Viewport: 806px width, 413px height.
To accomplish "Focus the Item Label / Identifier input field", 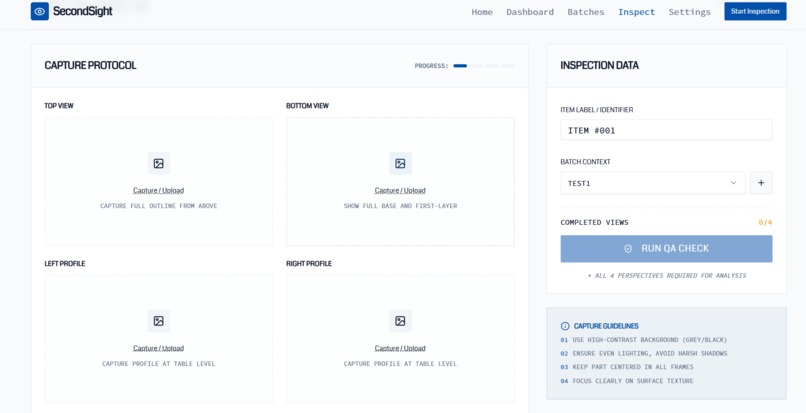I will (666, 130).
